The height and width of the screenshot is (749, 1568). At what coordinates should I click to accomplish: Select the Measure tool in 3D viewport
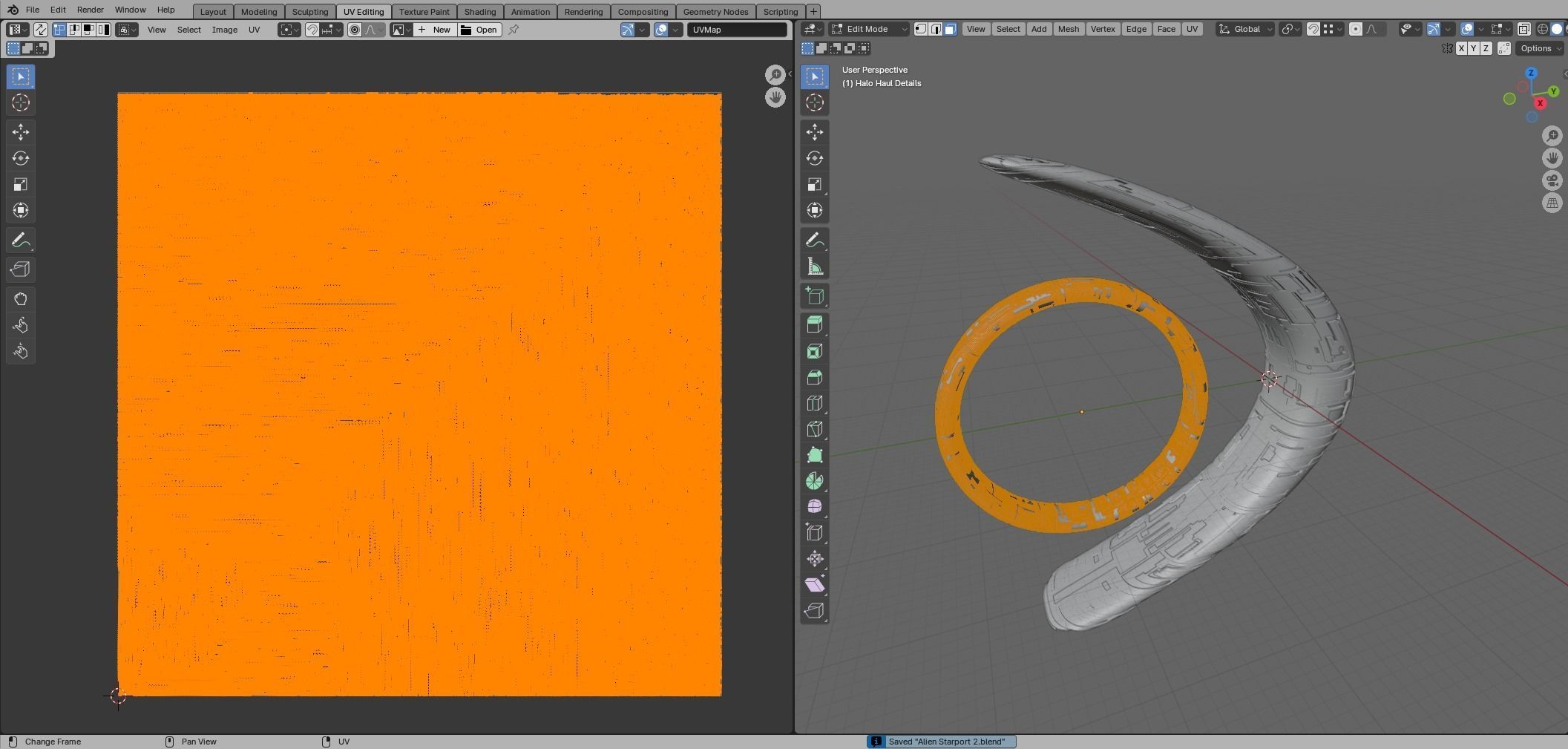(x=815, y=266)
